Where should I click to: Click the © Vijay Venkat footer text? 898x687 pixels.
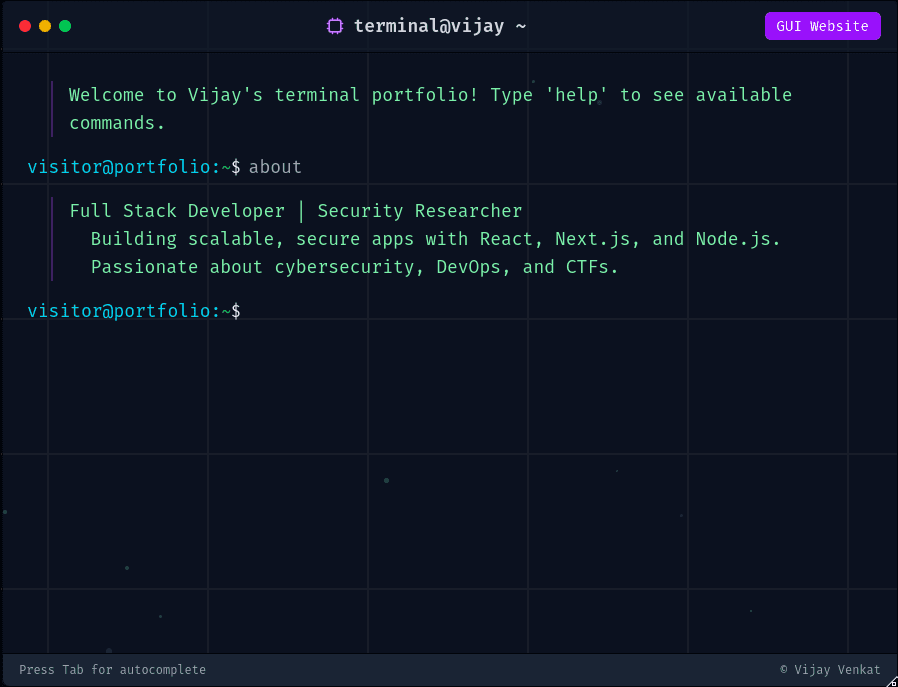(x=829, y=670)
